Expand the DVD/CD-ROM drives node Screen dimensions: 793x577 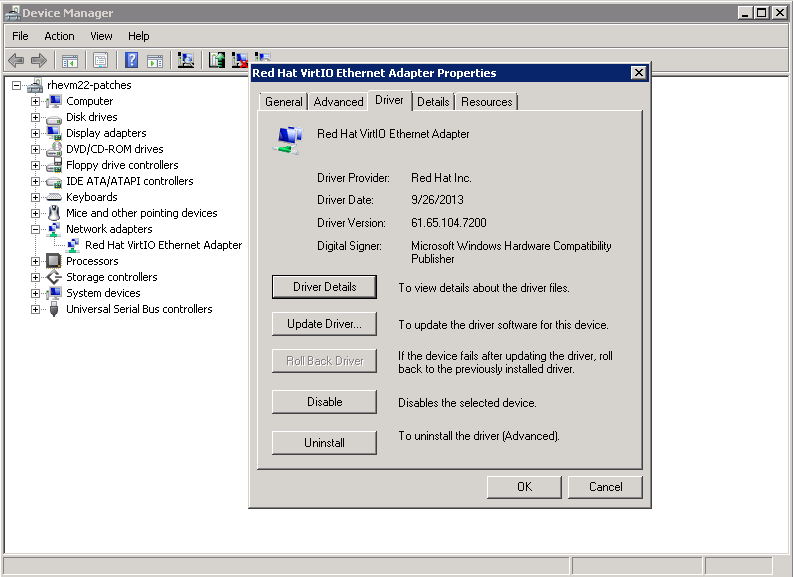pyautogui.click(x=35, y=149)
